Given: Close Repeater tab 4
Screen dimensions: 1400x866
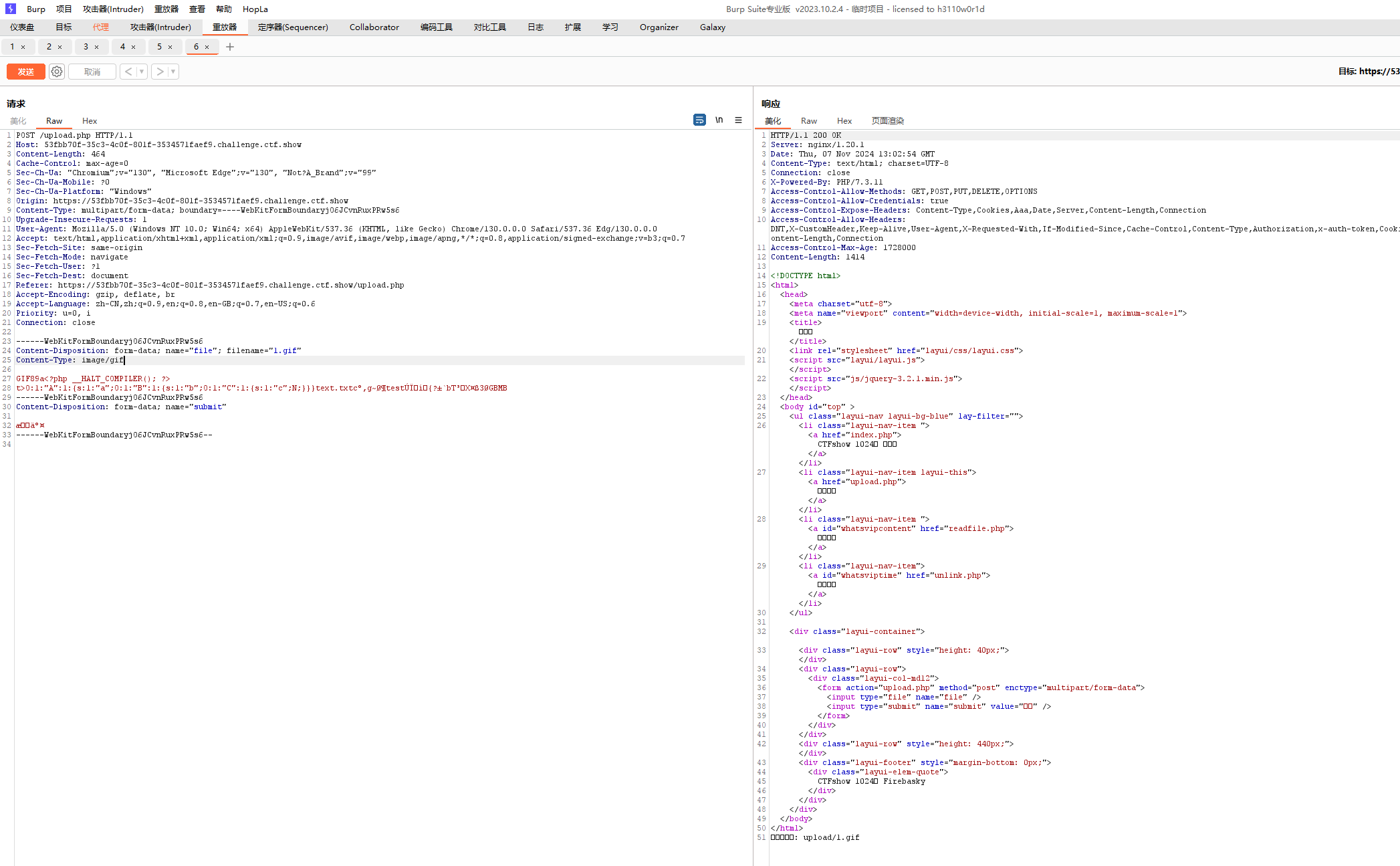Looking at the screenshot, I should click(x=133, y=47).
